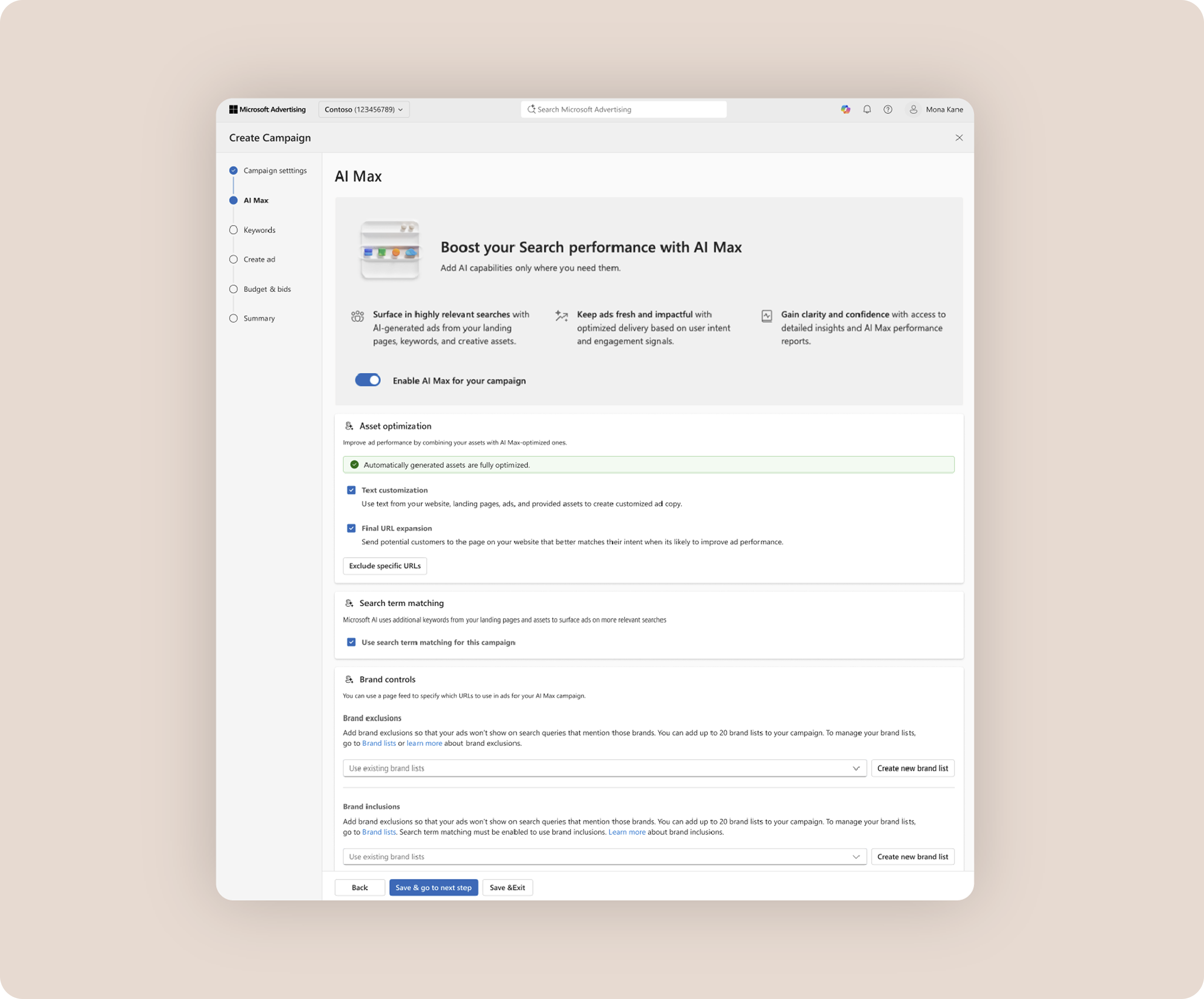Click the Brand controls section icon
Viewport: 1204px width, 999px height.
(x=349, y=680)
